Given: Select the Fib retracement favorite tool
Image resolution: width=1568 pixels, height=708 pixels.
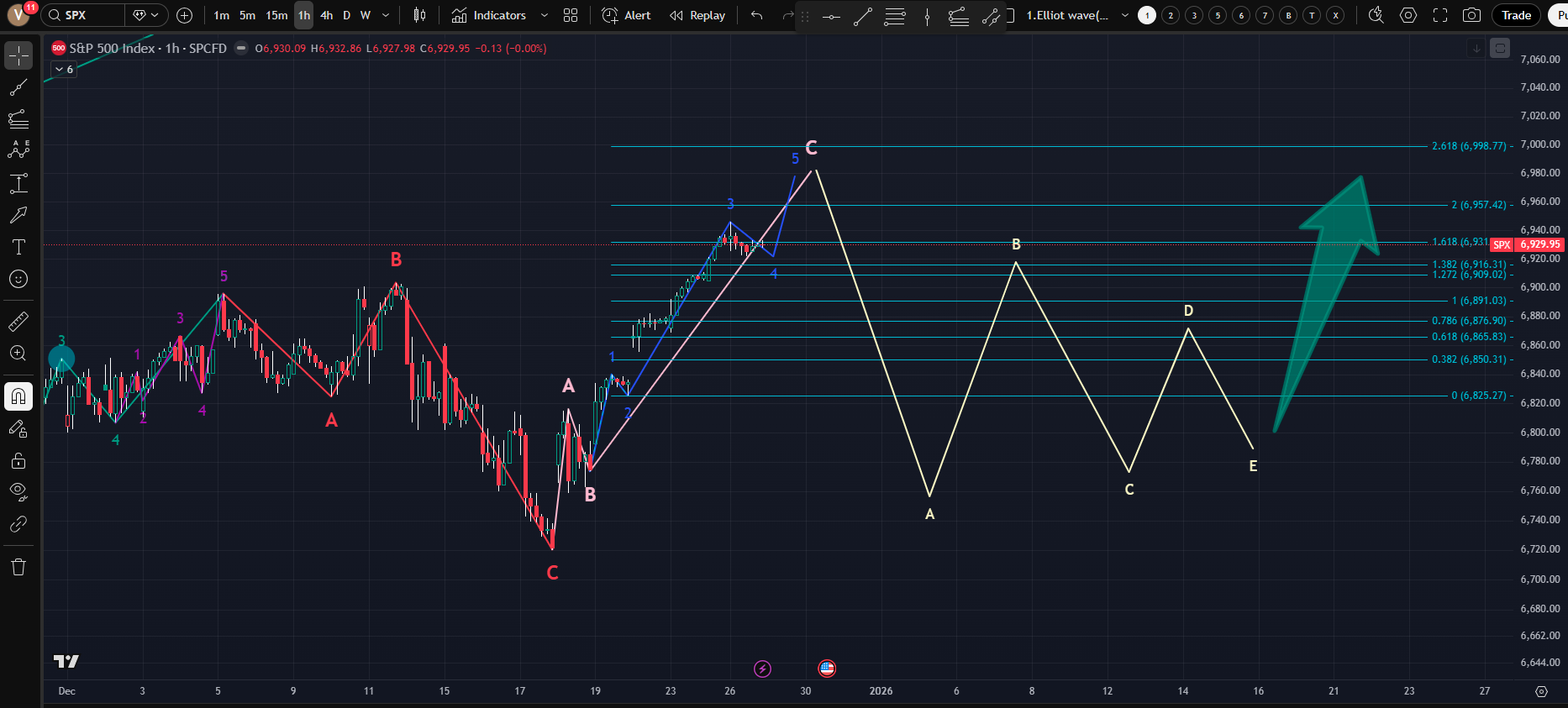Looking at the screenshot, I should pyautogui.click(x=895, y=16).
